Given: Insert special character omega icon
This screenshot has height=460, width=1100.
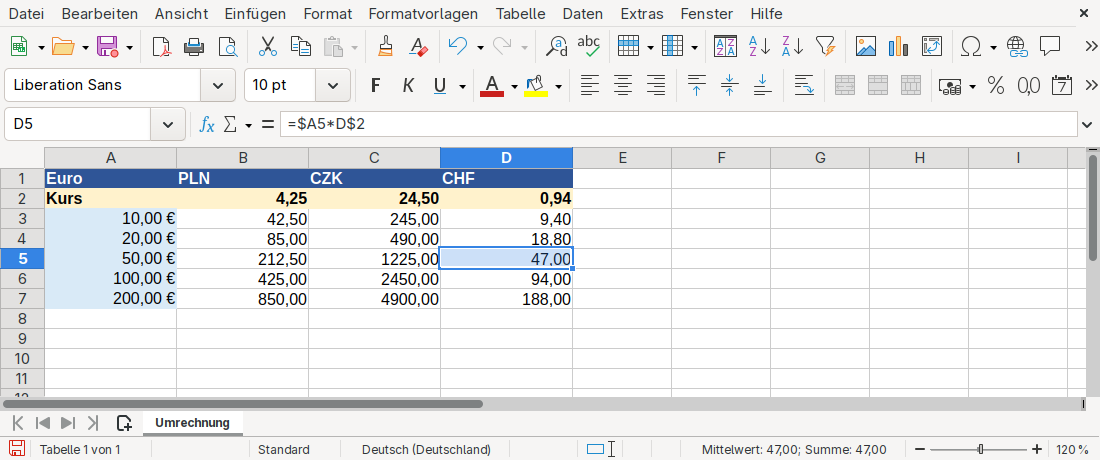Looking at the screenshot, I should click(x=971, y=47).
